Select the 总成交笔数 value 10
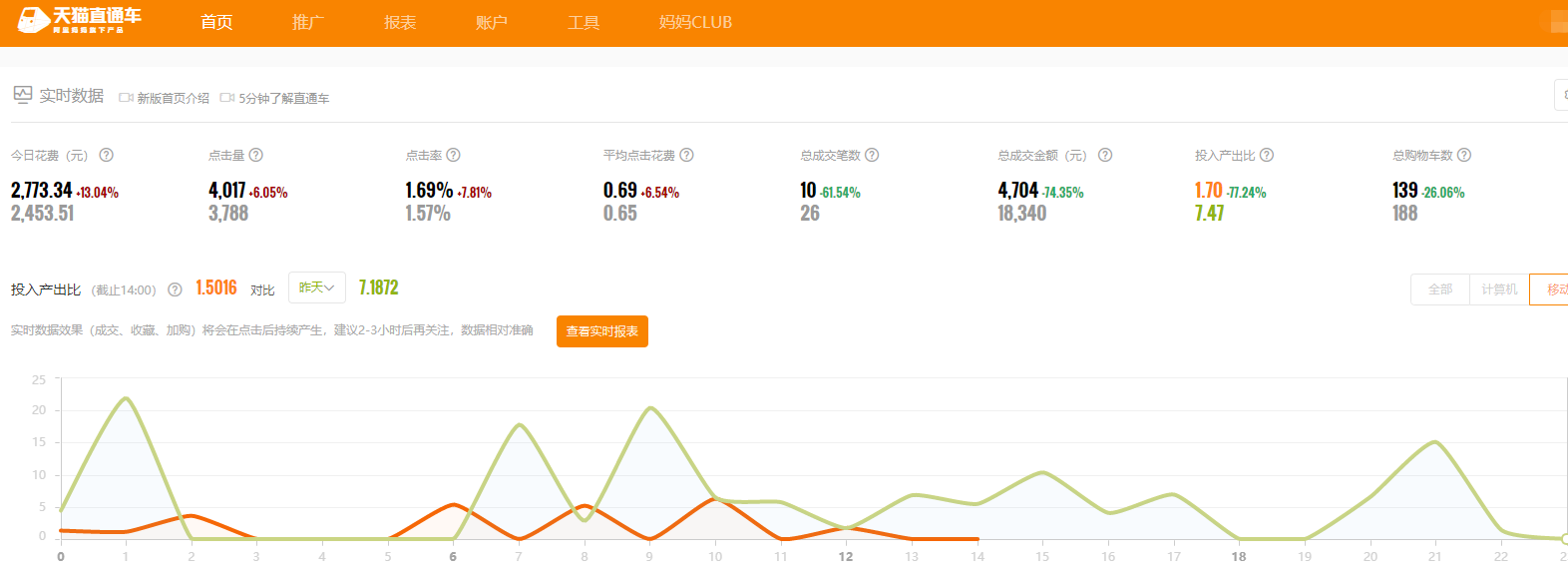This screenshot has height=578, width=1568. pos(808,191)
